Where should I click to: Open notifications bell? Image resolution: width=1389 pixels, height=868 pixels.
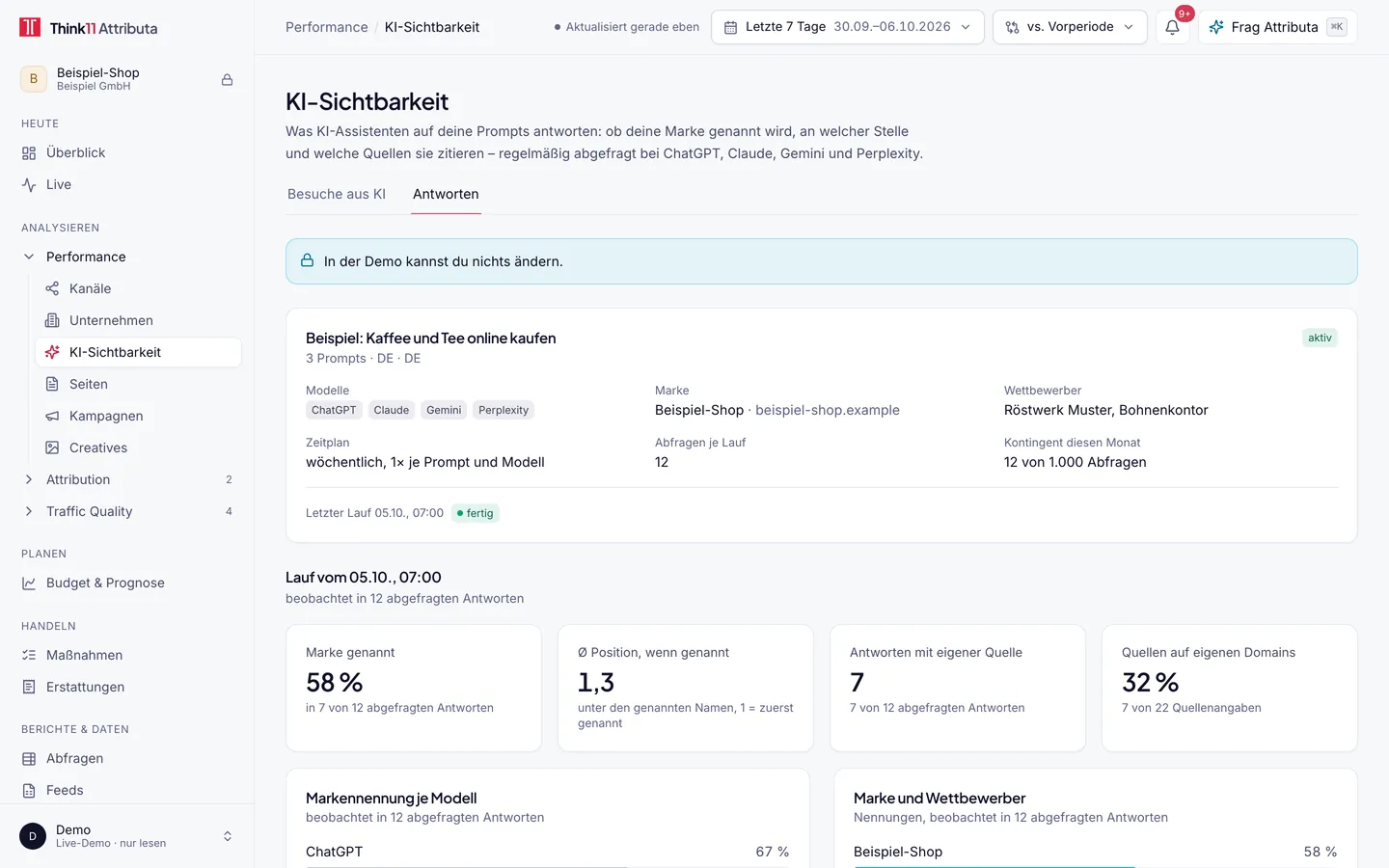coord(1173,27)
